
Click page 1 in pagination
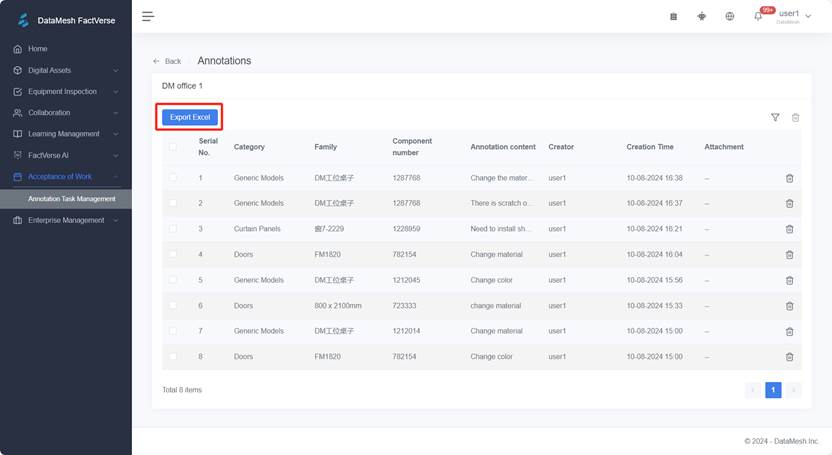click(773, 390)
